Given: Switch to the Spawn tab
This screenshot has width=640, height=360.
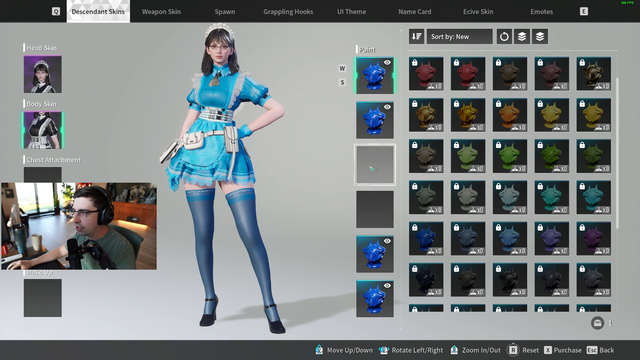Looking at the screenshot, I should pos(225,11).
